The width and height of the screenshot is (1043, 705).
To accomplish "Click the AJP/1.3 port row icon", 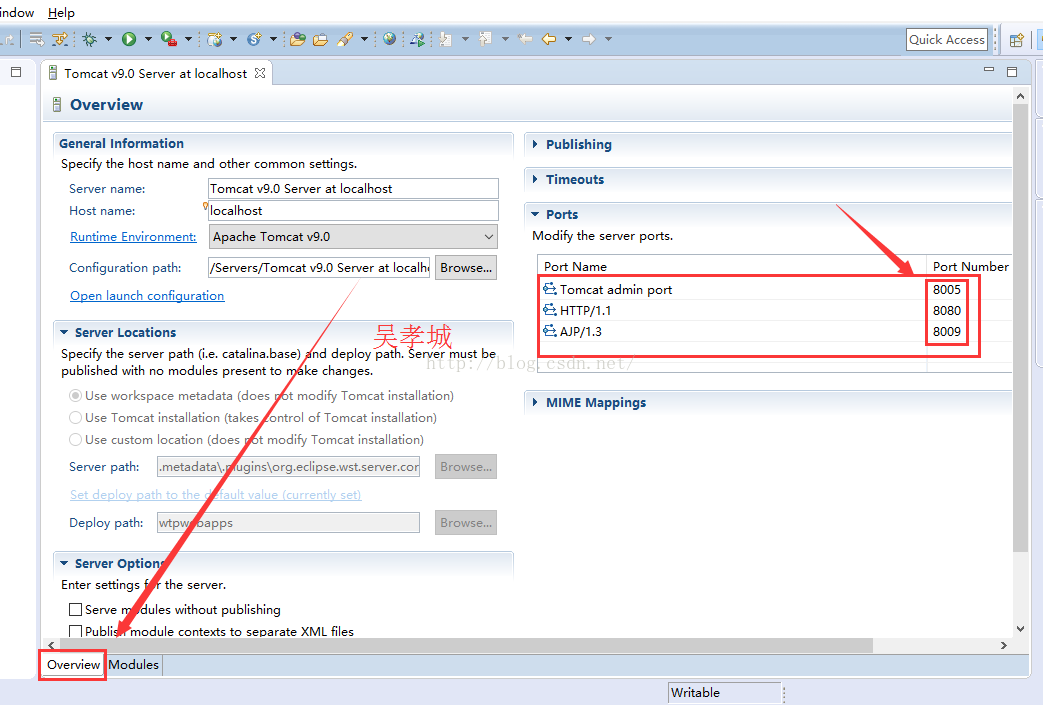I will 549,331.
